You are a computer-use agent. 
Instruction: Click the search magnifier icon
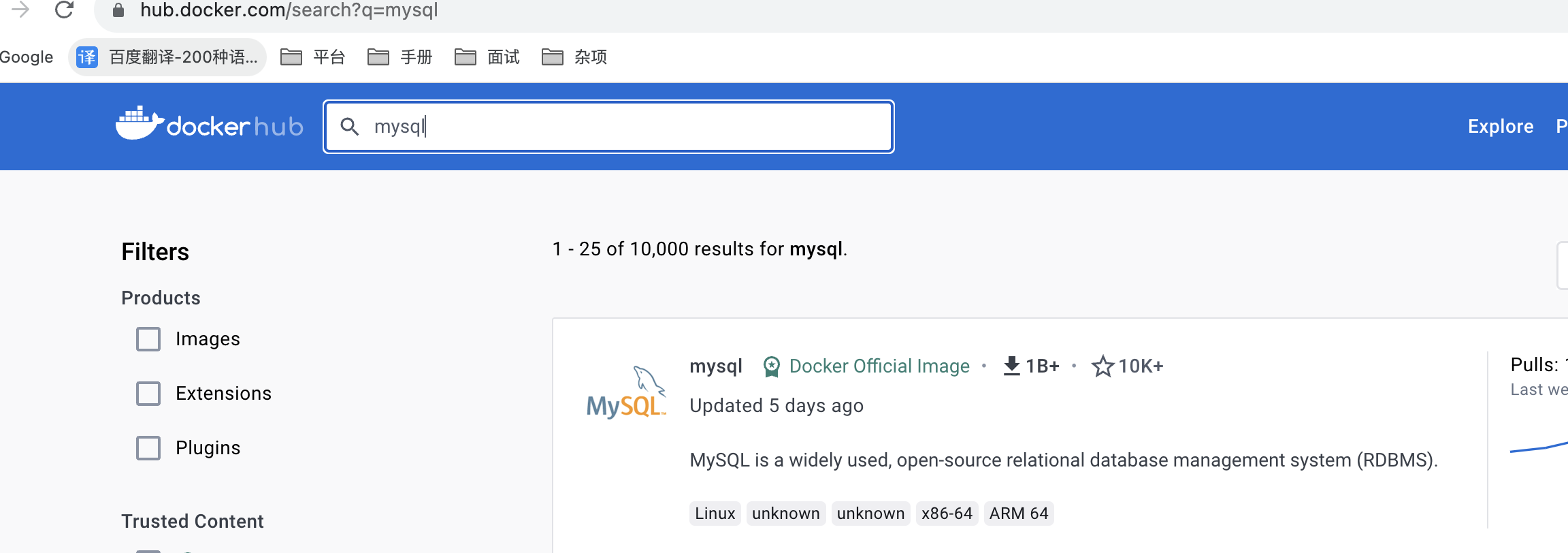350,127
